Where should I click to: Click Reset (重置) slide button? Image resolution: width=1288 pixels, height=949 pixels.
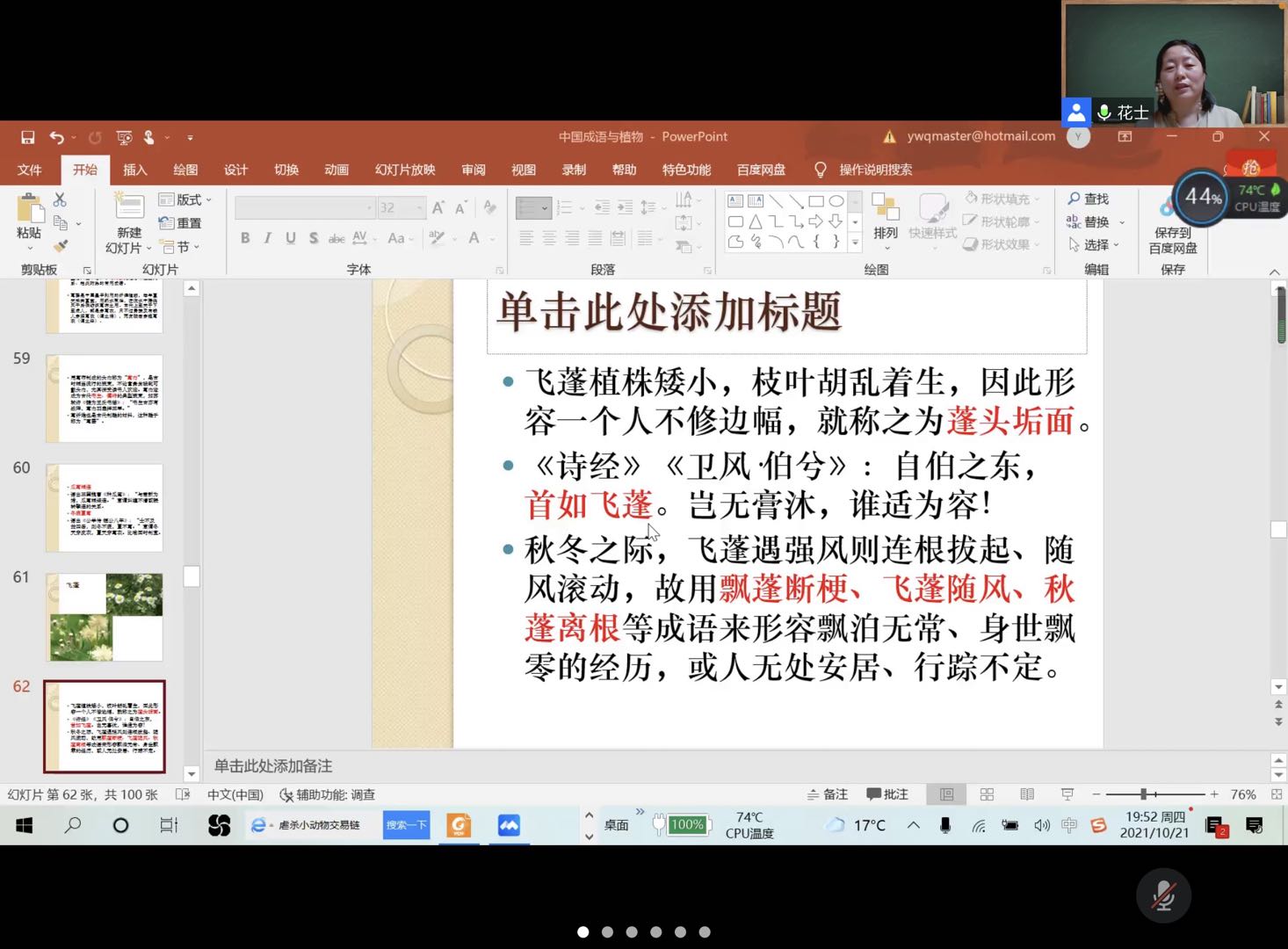181,223
